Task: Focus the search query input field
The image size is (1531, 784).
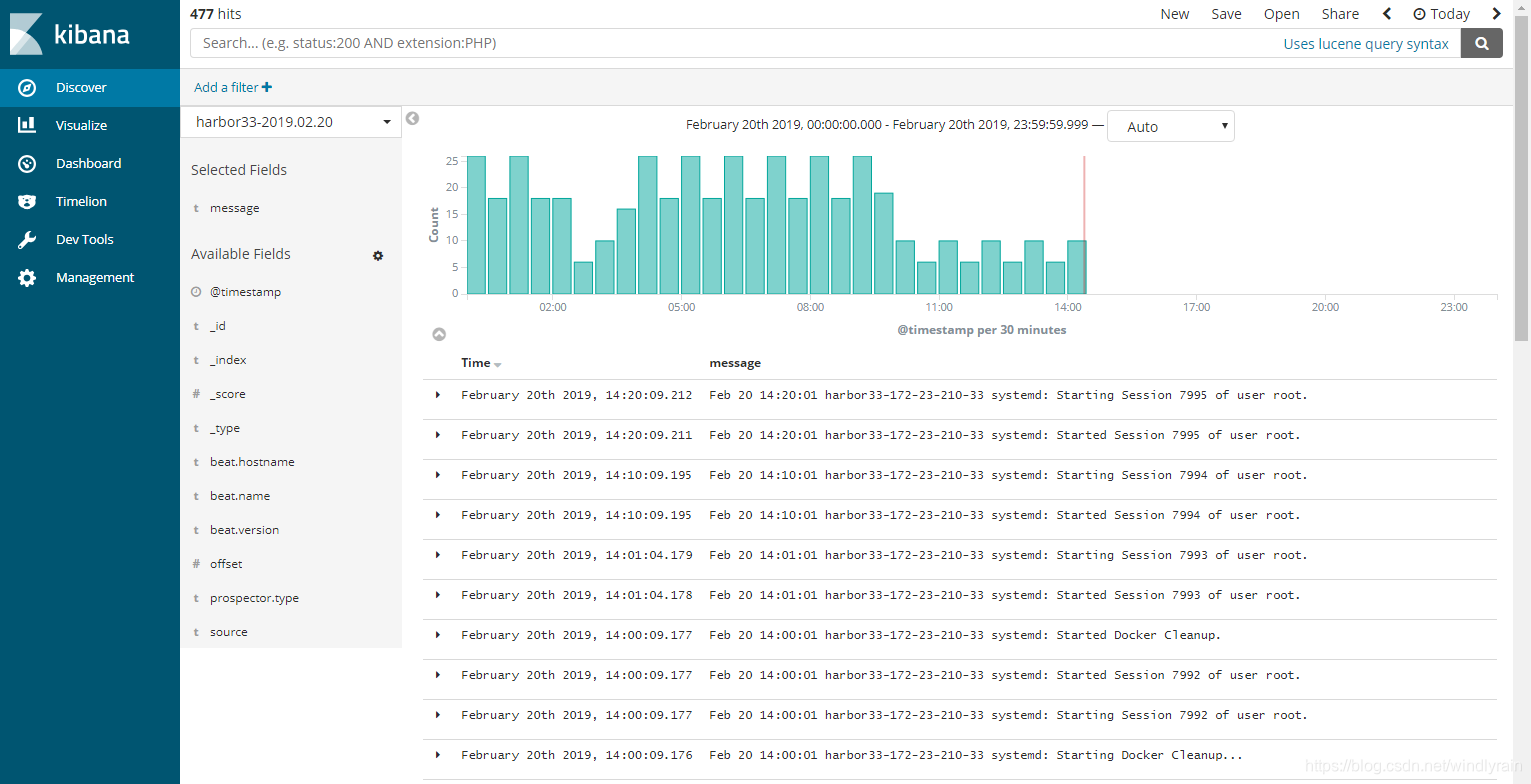Action: [x=735, y=43]
